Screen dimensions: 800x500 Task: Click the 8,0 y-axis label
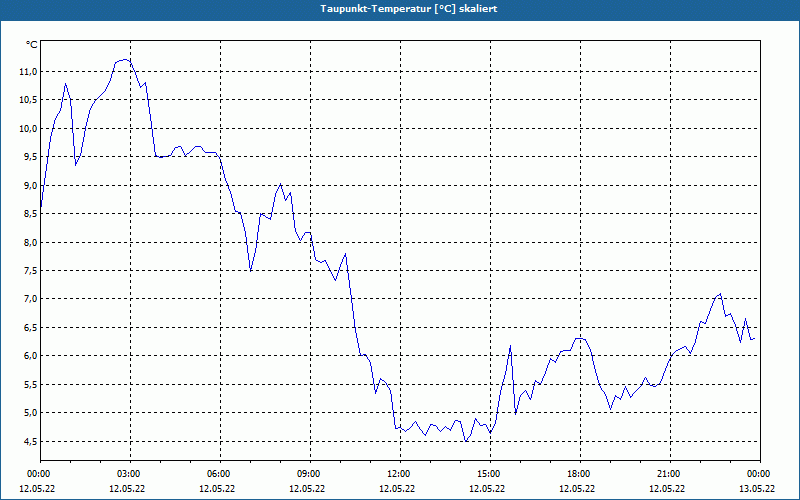(30, 242)
